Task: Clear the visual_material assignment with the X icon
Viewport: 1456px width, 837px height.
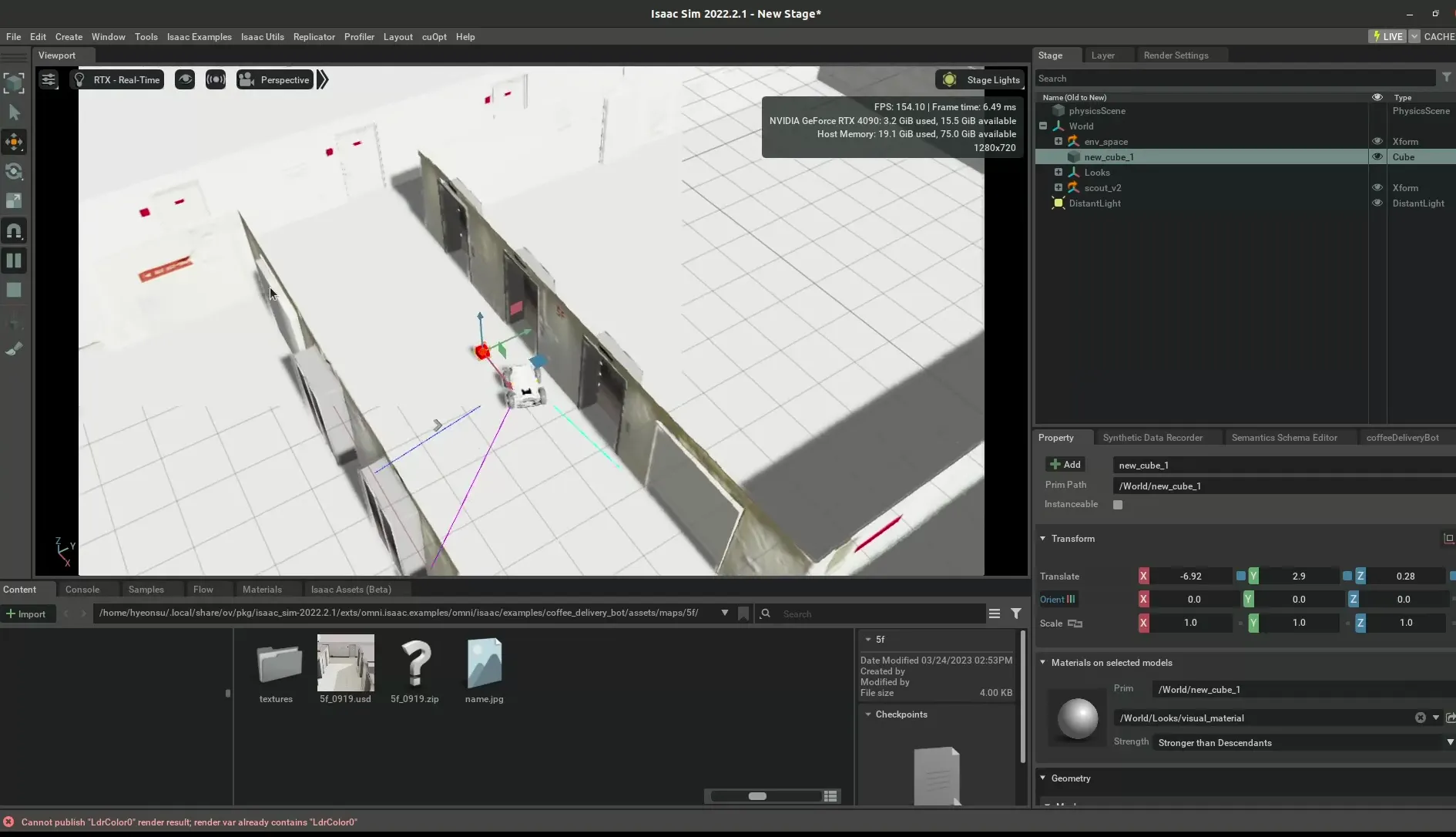Action: click(1420, 718)
